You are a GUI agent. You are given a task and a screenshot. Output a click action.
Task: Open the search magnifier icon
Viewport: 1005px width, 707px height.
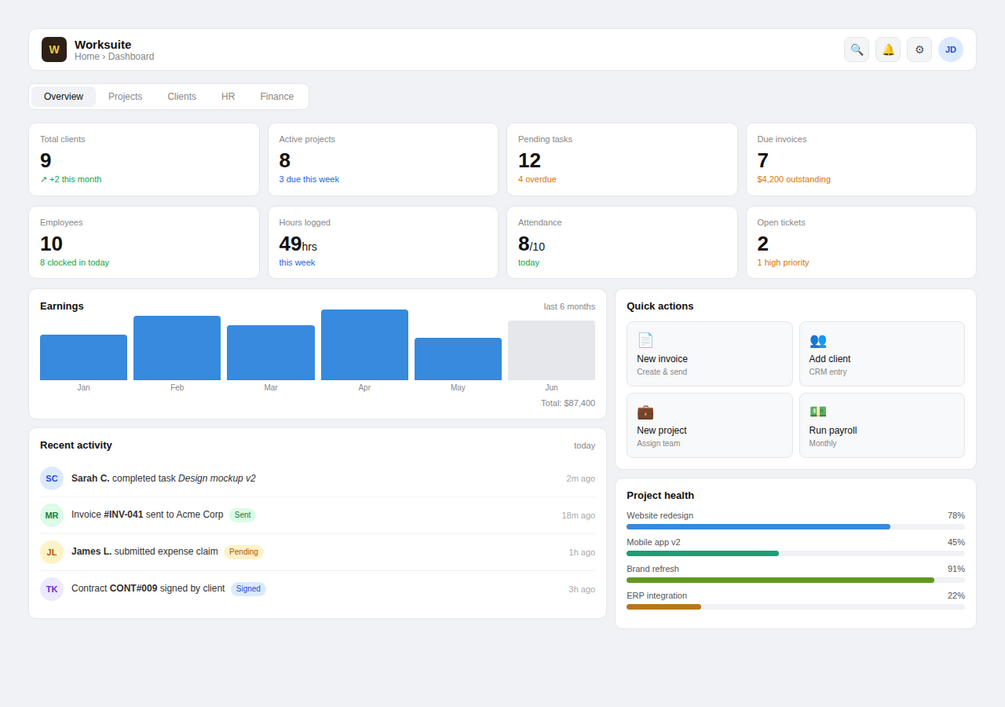click(856, 49)
